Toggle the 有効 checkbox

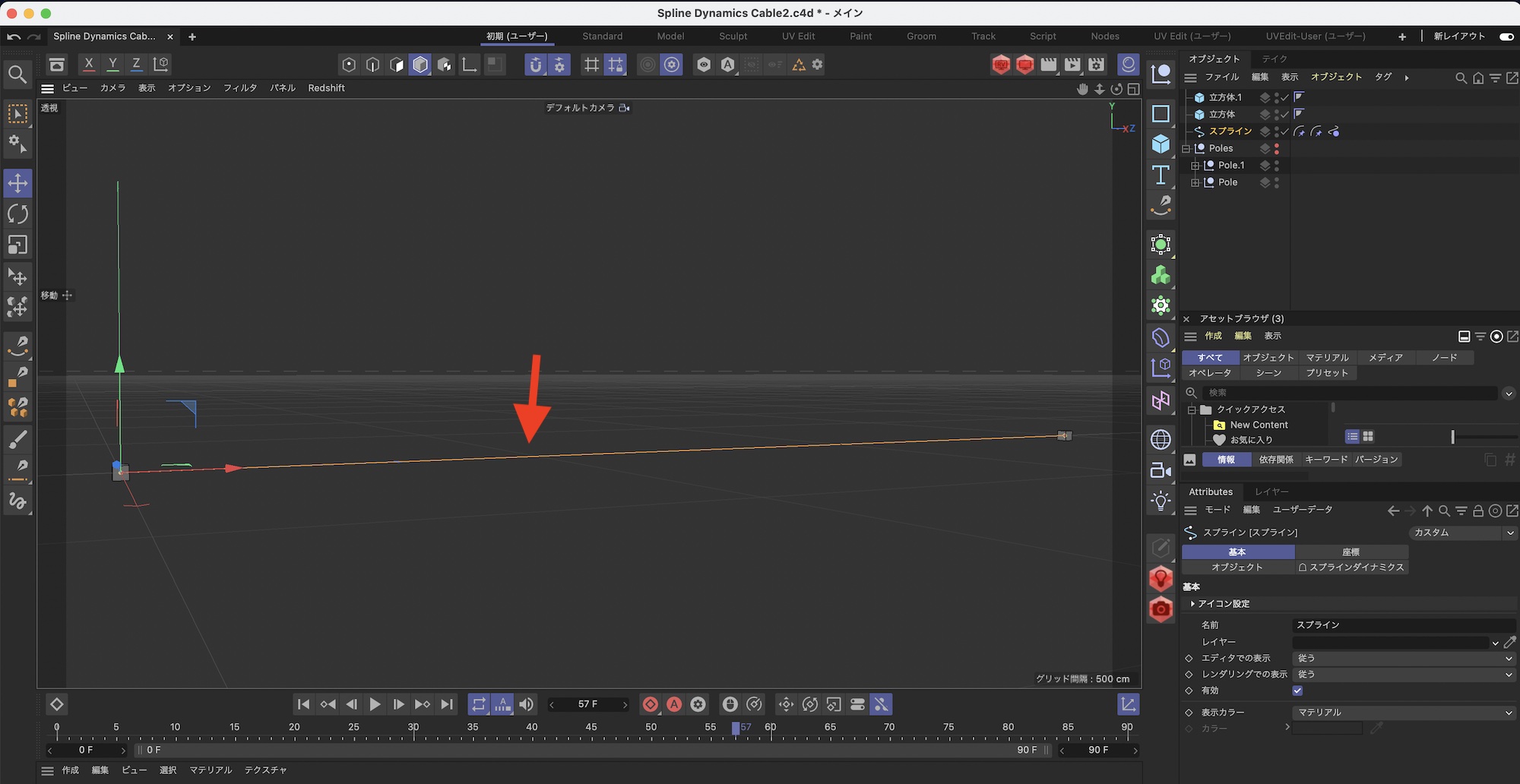click(x=1297, y=691)
